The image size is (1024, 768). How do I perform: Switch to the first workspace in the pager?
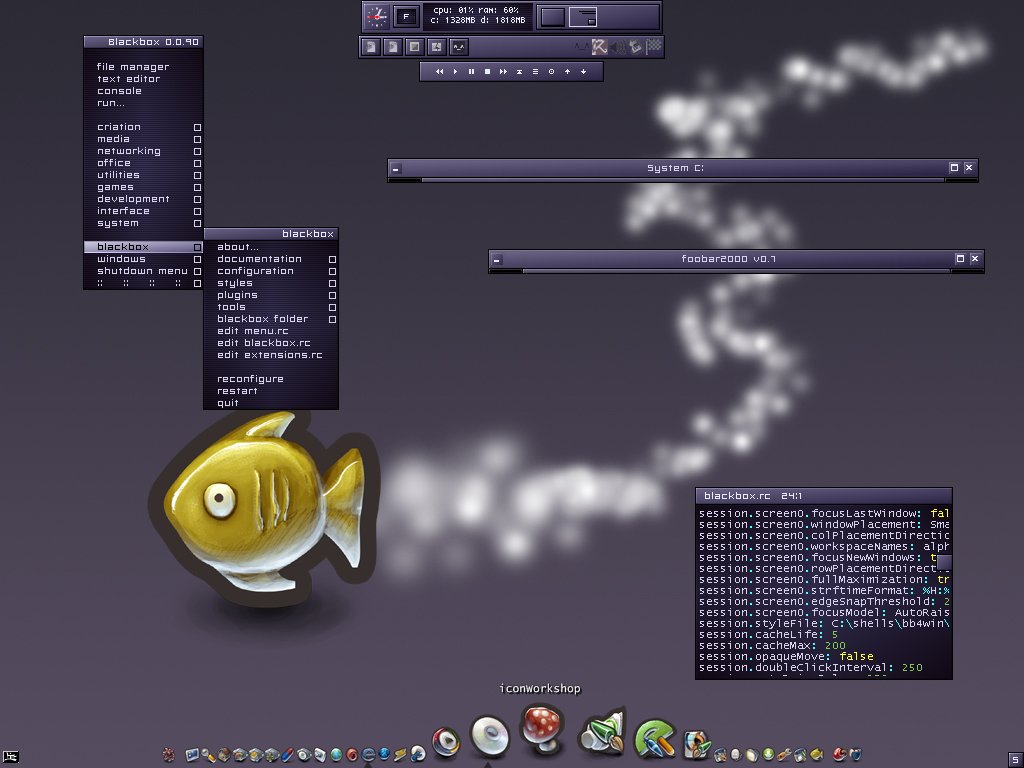pyautogui.click(x=552, y=17)
